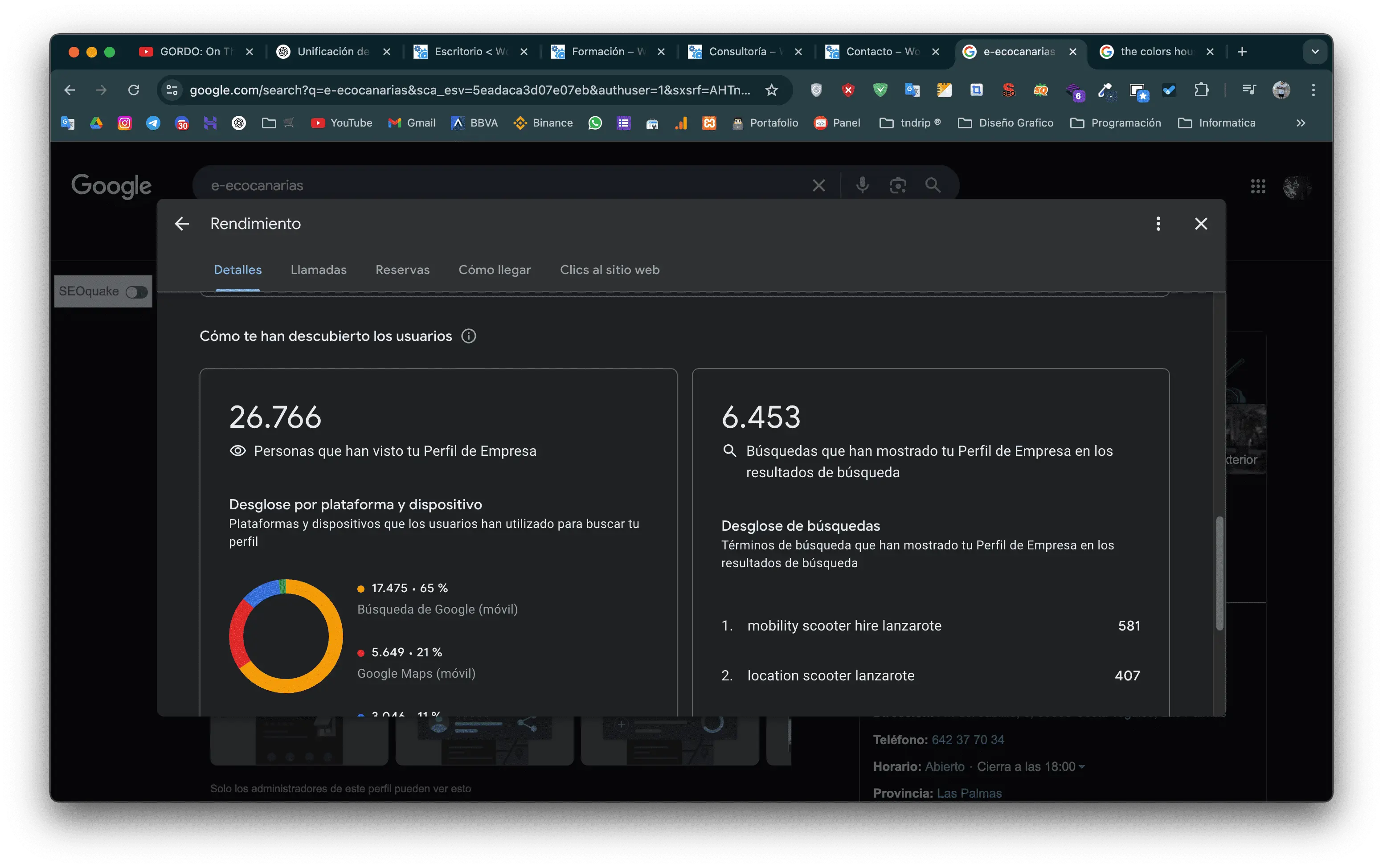Open the Rendimiento three-dot options menu
Viewport: 1383px width, 868px height.
point(1158,224)
